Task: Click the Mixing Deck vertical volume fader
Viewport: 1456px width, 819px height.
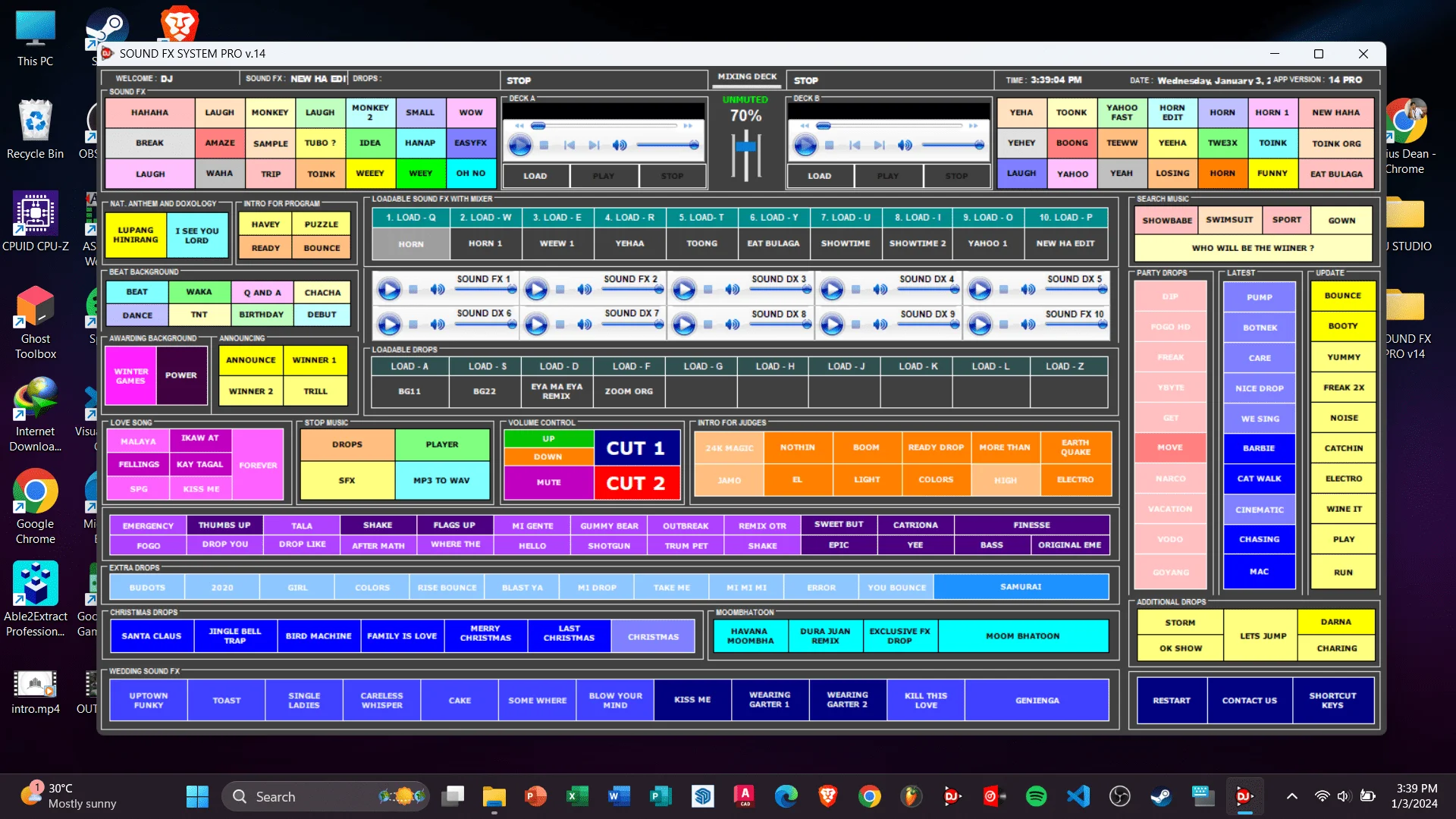Action: pyautogui.click(x=746, y=155)
